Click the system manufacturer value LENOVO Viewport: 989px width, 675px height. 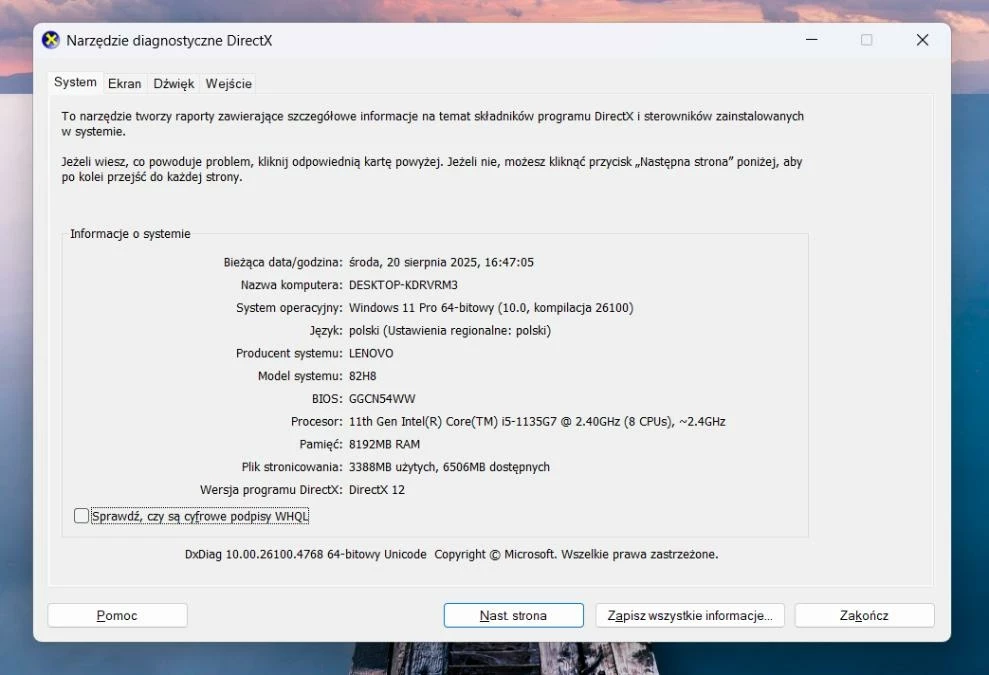click(371, 353)
